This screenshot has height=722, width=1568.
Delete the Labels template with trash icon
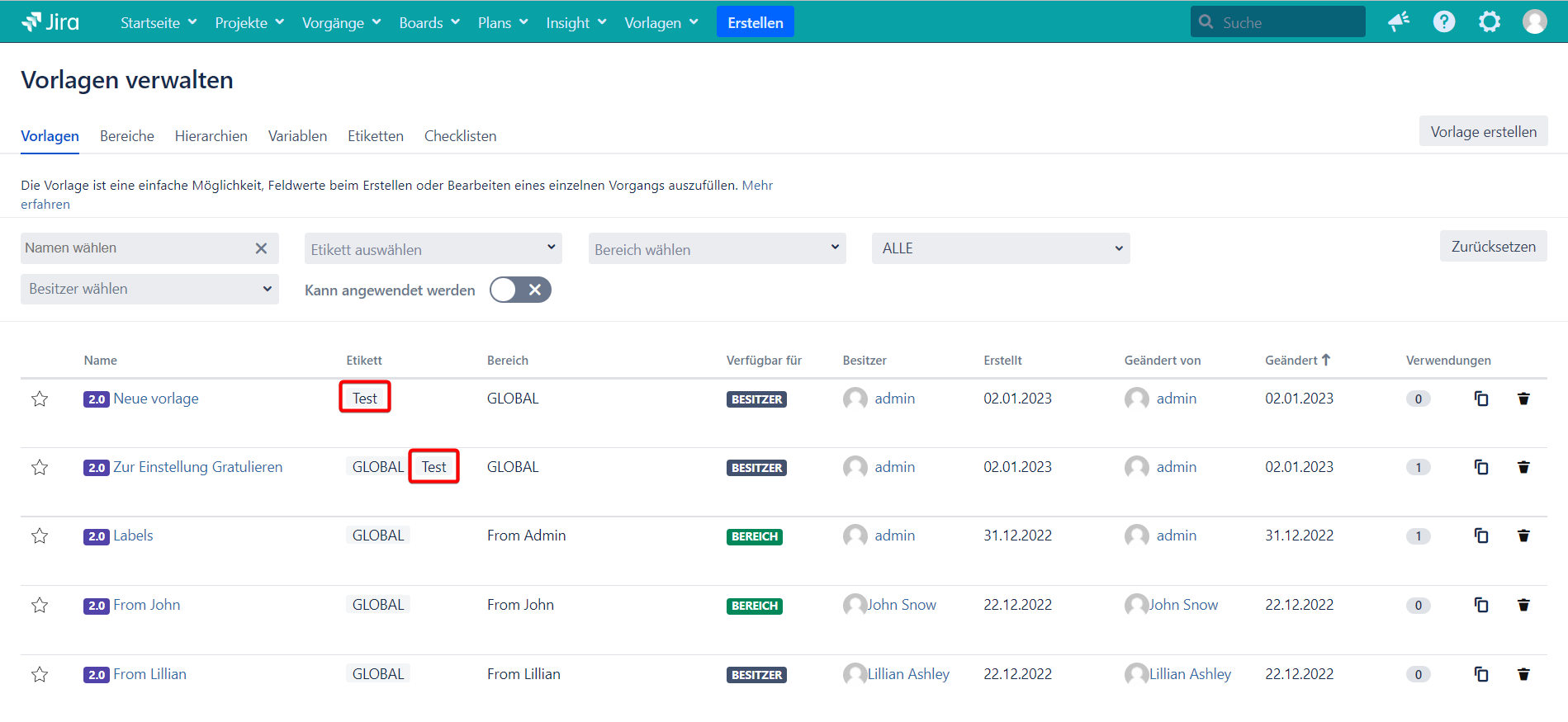[x=1523, y=536]
